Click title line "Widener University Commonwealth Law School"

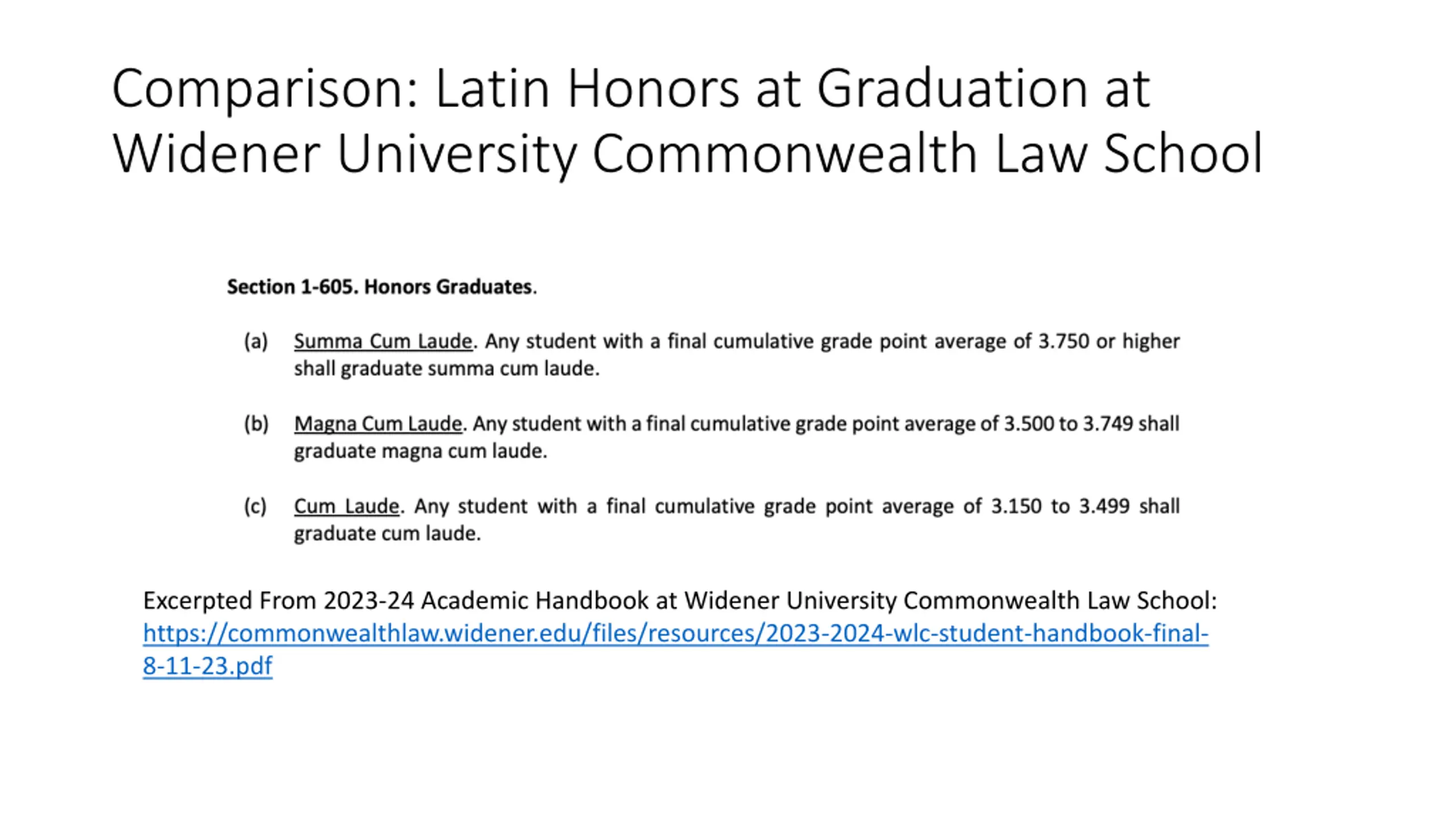click(687, 154)
